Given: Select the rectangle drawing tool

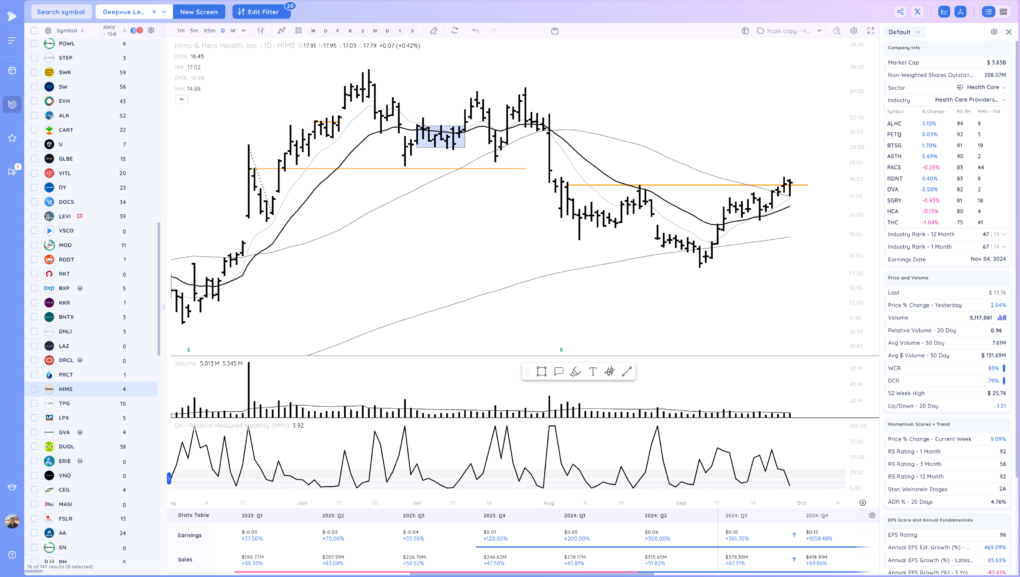Looking at the screenshot, I should pyautogui.click(x=541, y=371).
